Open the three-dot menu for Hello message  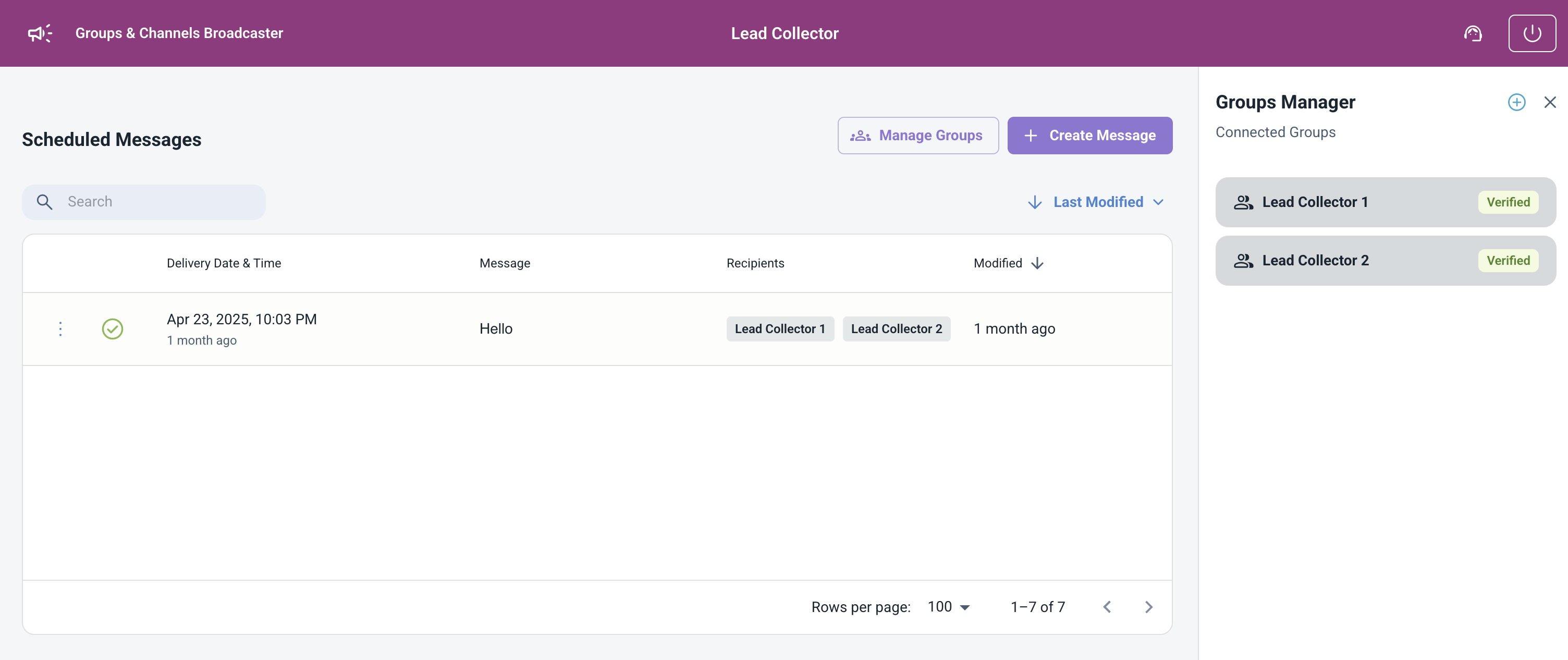click(59, 329)
